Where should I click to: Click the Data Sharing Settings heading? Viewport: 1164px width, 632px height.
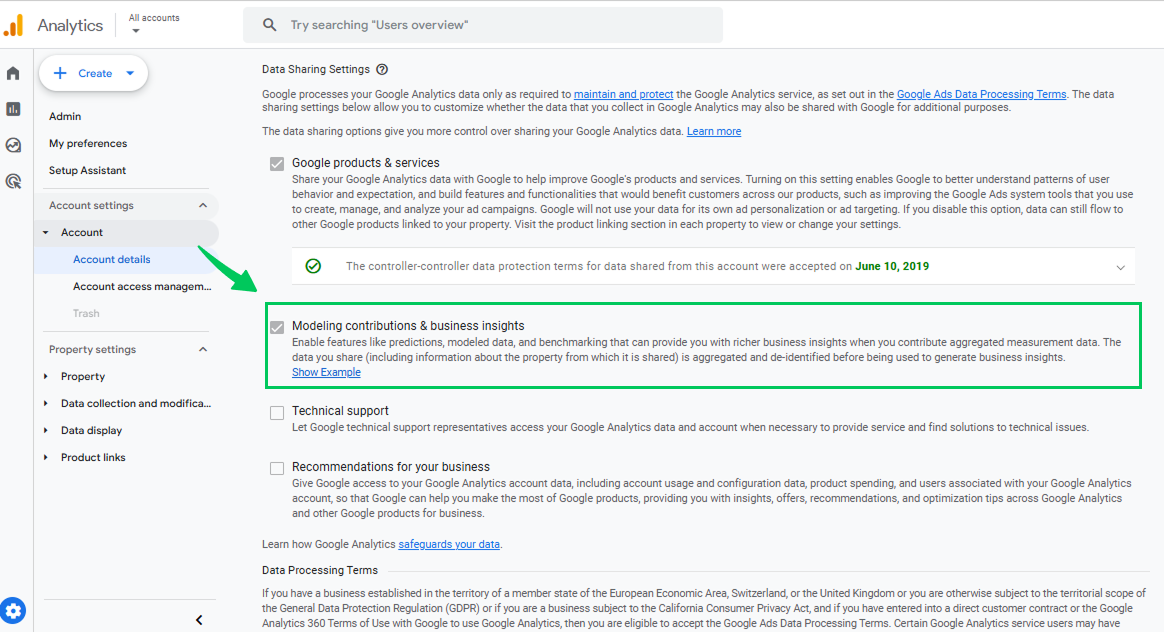coord(315,69)
